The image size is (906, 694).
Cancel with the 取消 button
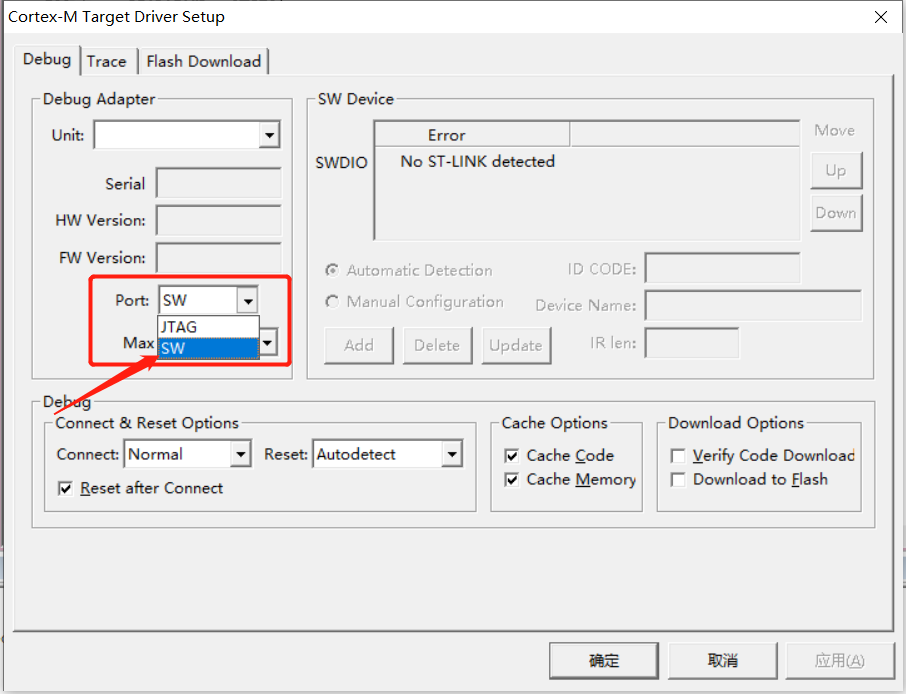click(x=722, y=660)
